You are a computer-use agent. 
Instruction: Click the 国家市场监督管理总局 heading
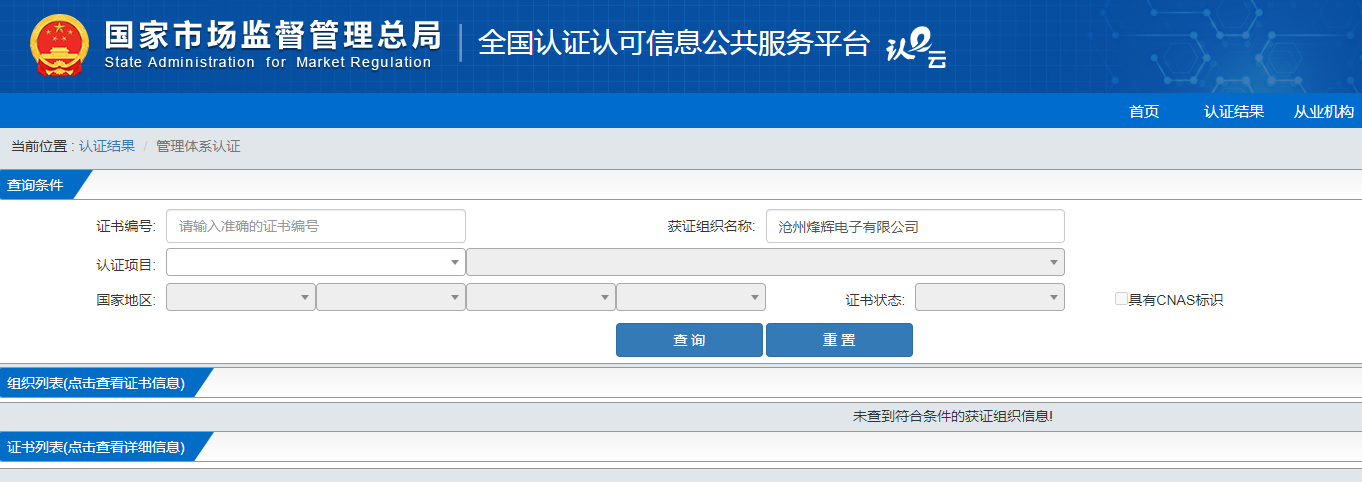pyautogui.click(x=272, y=34)
